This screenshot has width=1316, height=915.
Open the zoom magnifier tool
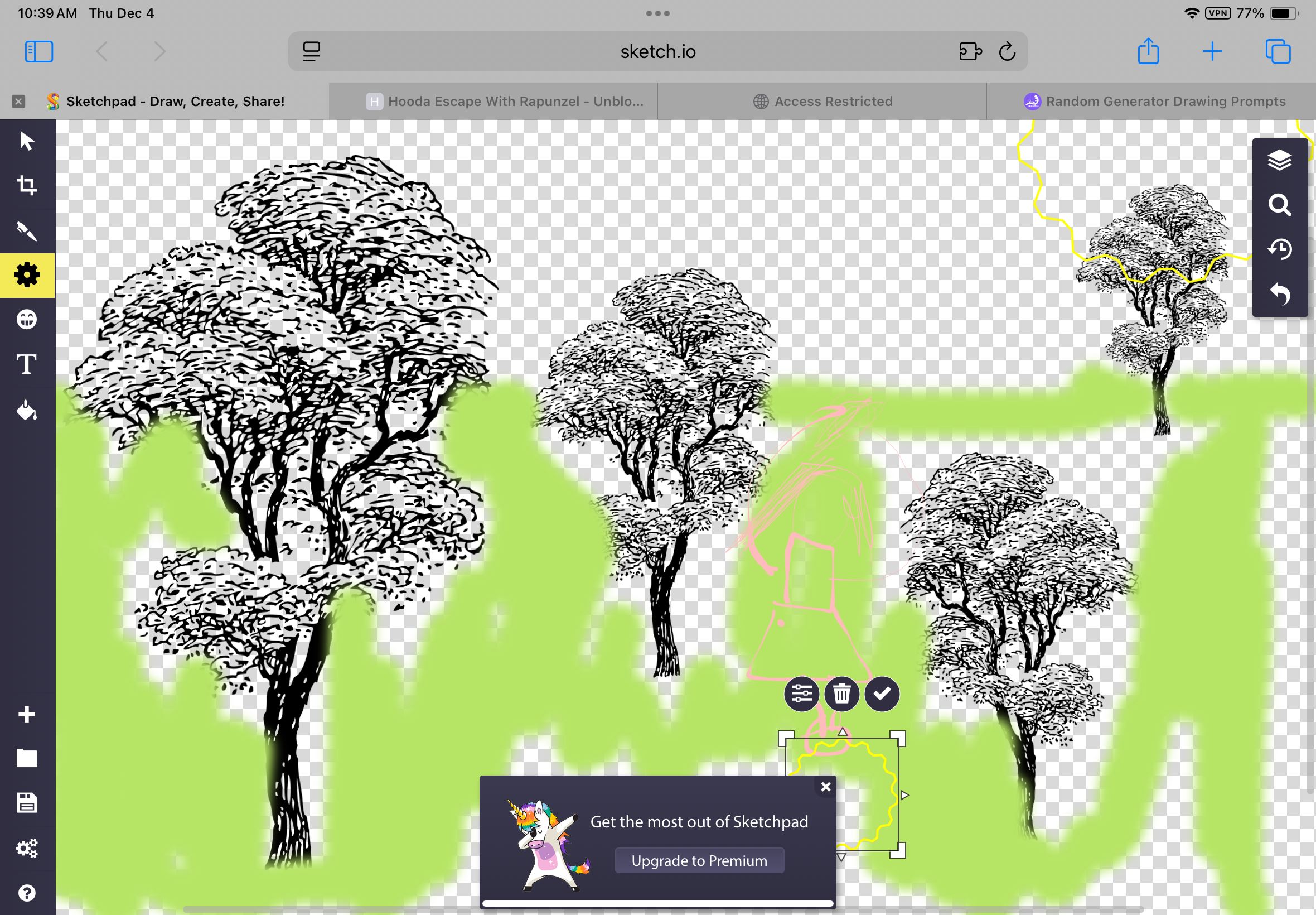[x=1279, y=205]
